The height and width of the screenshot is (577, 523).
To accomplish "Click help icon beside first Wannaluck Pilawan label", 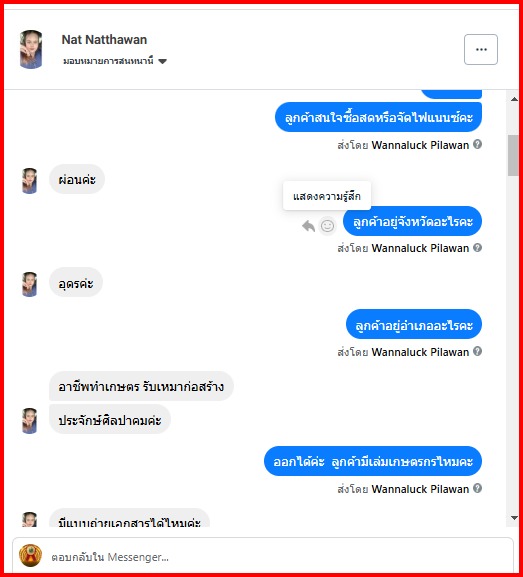I will pos(477,144).
